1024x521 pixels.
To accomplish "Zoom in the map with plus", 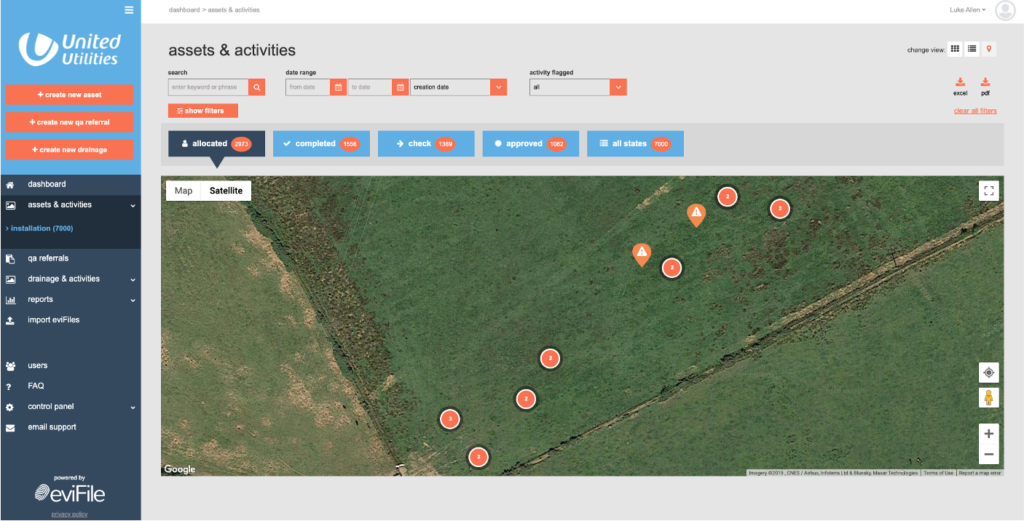I will (989, 434).
